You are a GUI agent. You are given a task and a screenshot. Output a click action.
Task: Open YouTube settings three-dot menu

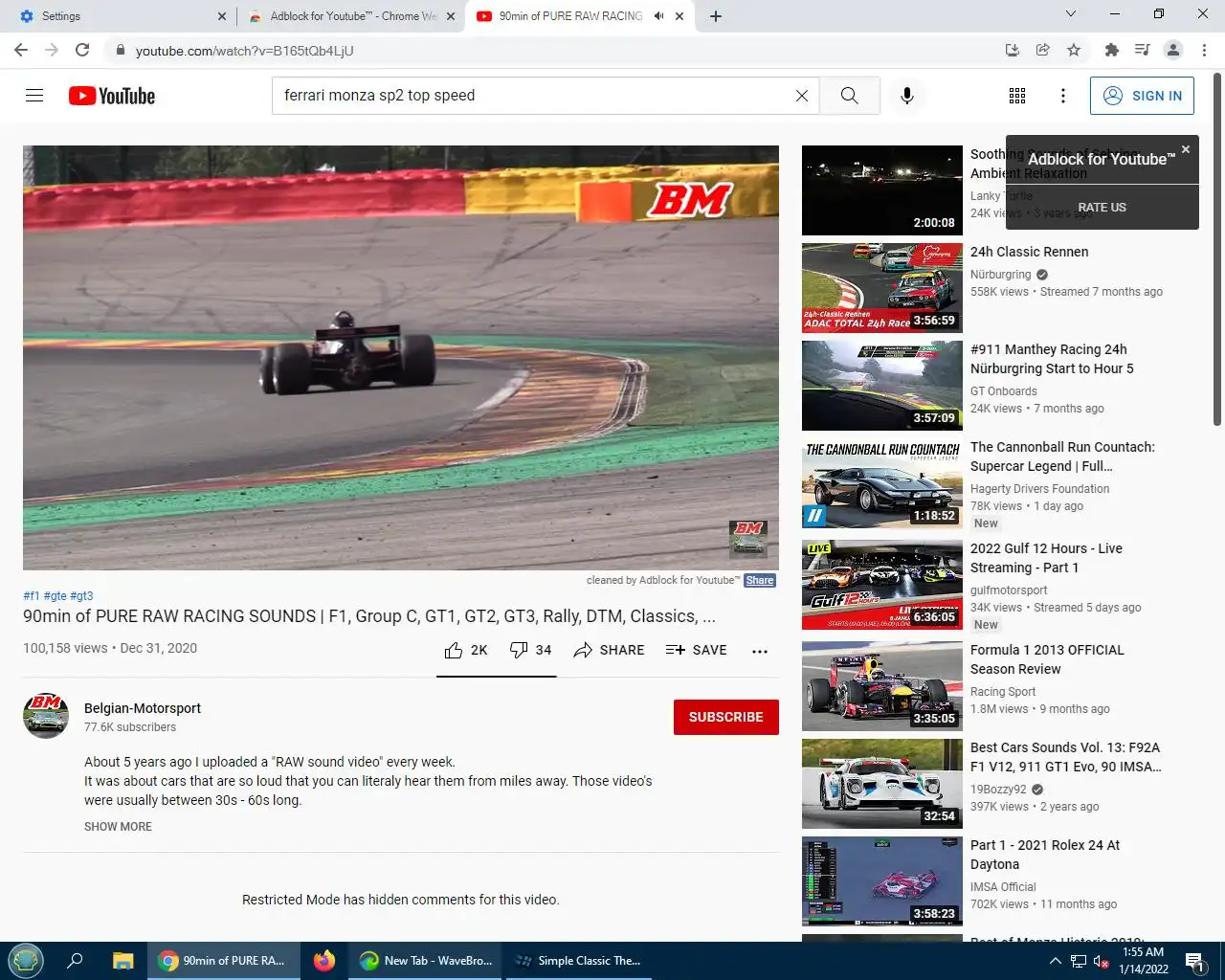(x=1063, y=96)
